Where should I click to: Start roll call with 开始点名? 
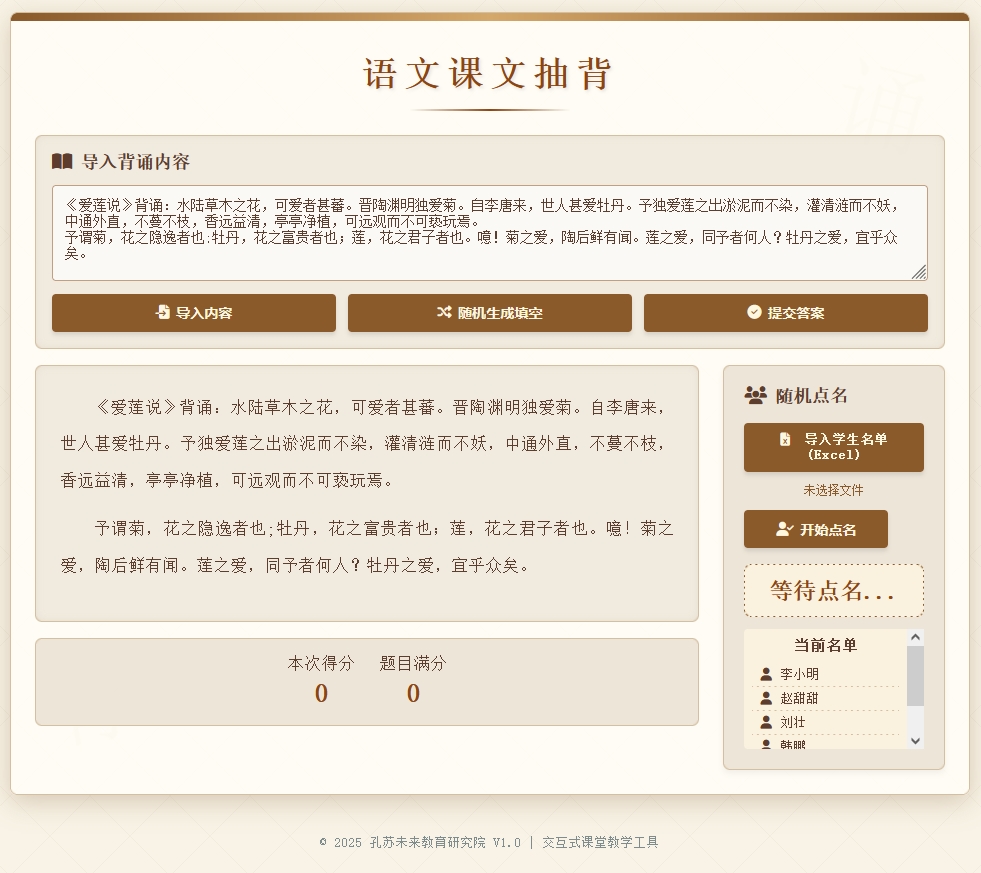[x=816, y=529]
